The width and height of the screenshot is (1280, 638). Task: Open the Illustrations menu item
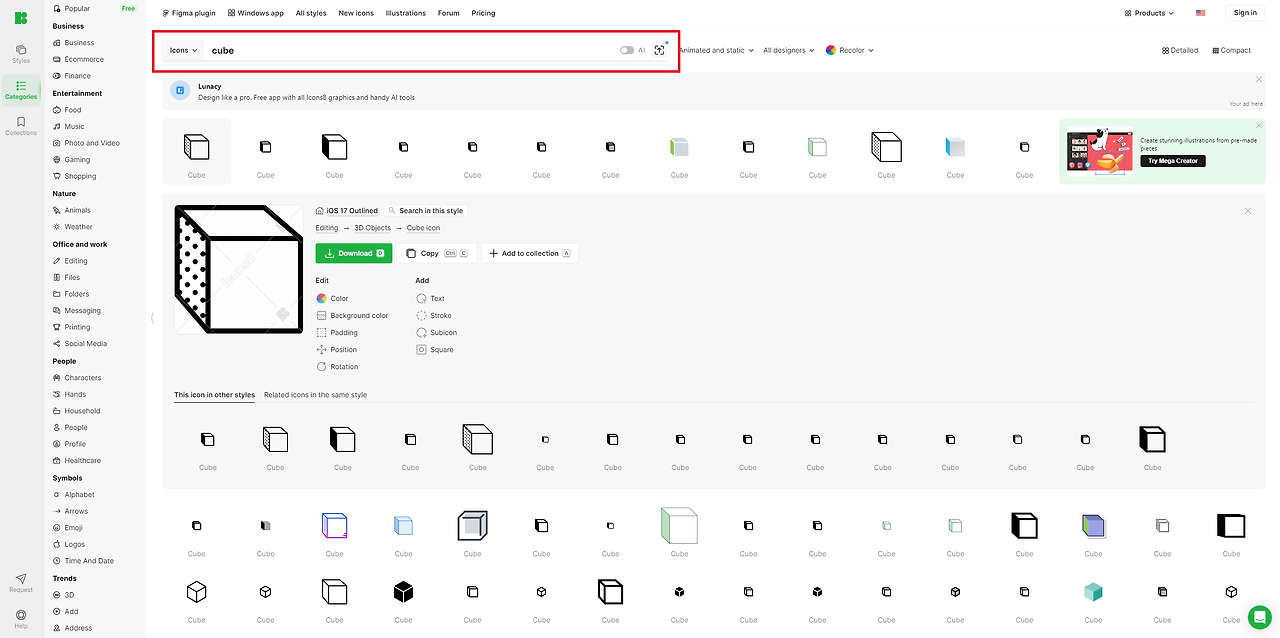click(404, 13)
